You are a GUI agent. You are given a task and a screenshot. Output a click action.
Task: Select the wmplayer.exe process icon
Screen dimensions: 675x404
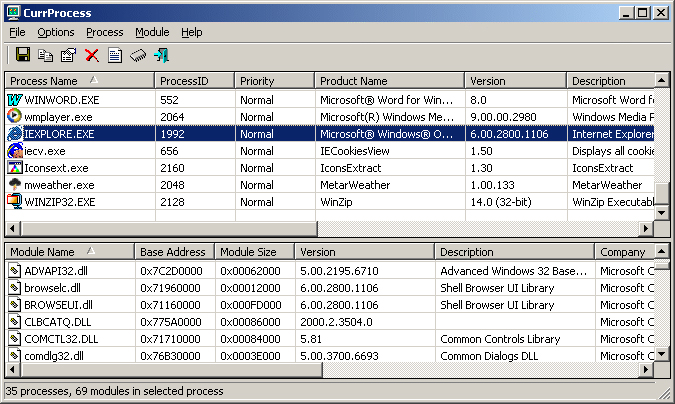[15, 116]
